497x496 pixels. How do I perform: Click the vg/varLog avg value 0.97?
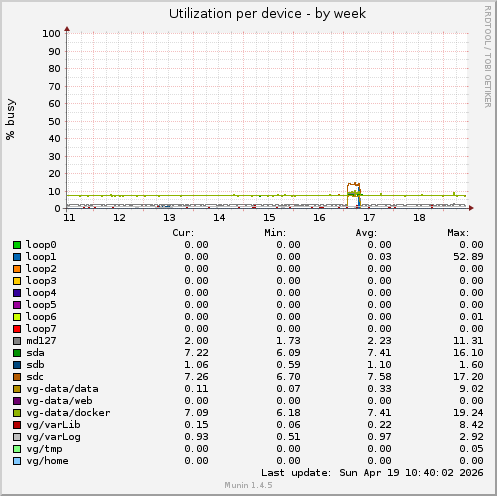pyautogui.click(x=379, y=437)
